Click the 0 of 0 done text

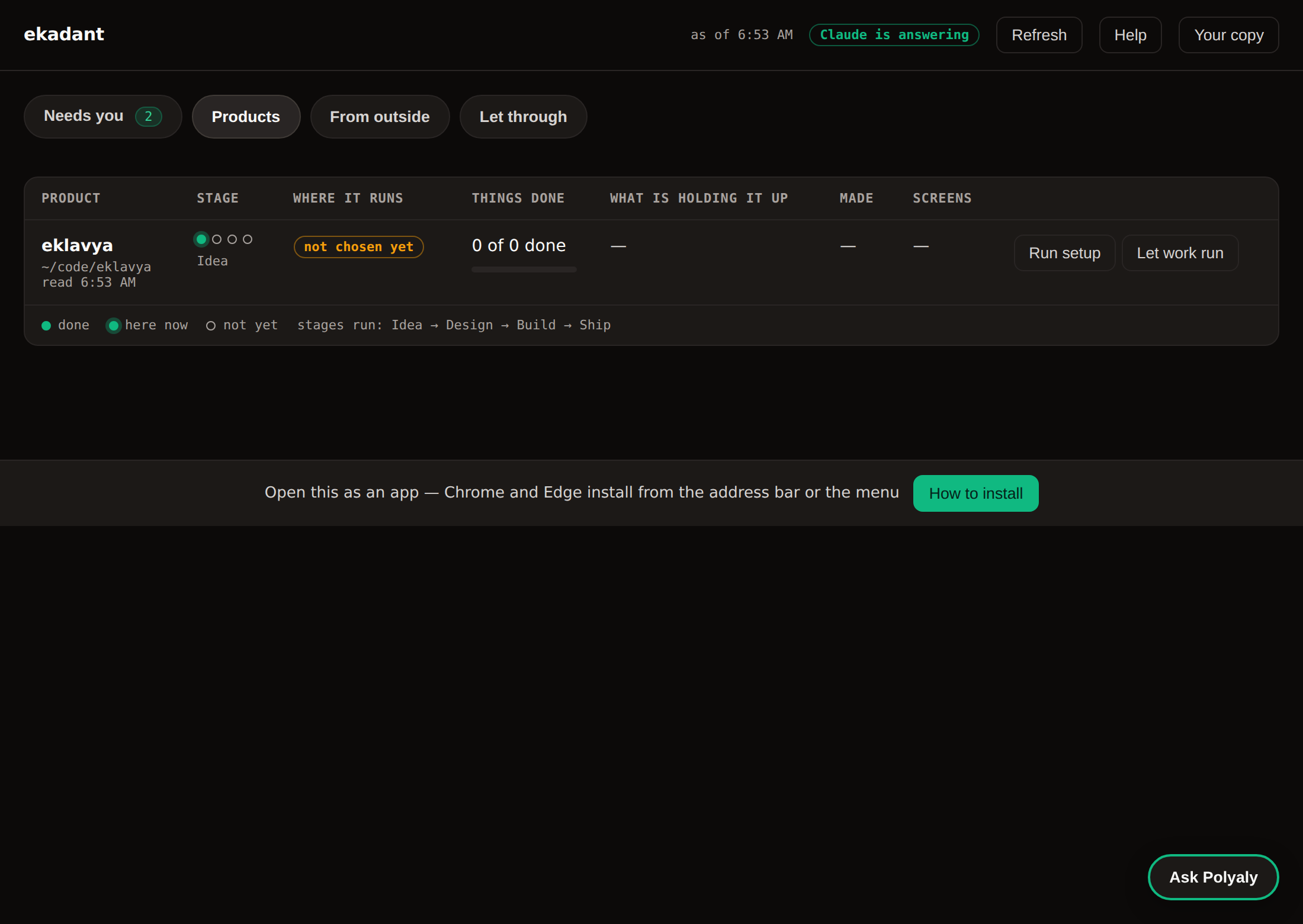pyautogui.click(x=519, y=245)
